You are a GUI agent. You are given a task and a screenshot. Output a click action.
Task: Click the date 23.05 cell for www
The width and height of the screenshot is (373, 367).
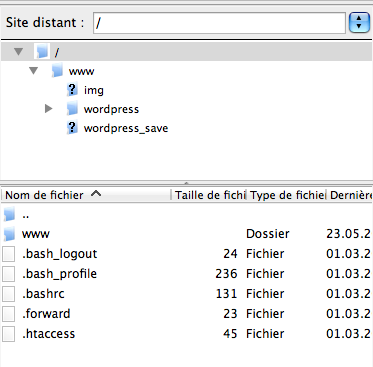pos(349,234)
